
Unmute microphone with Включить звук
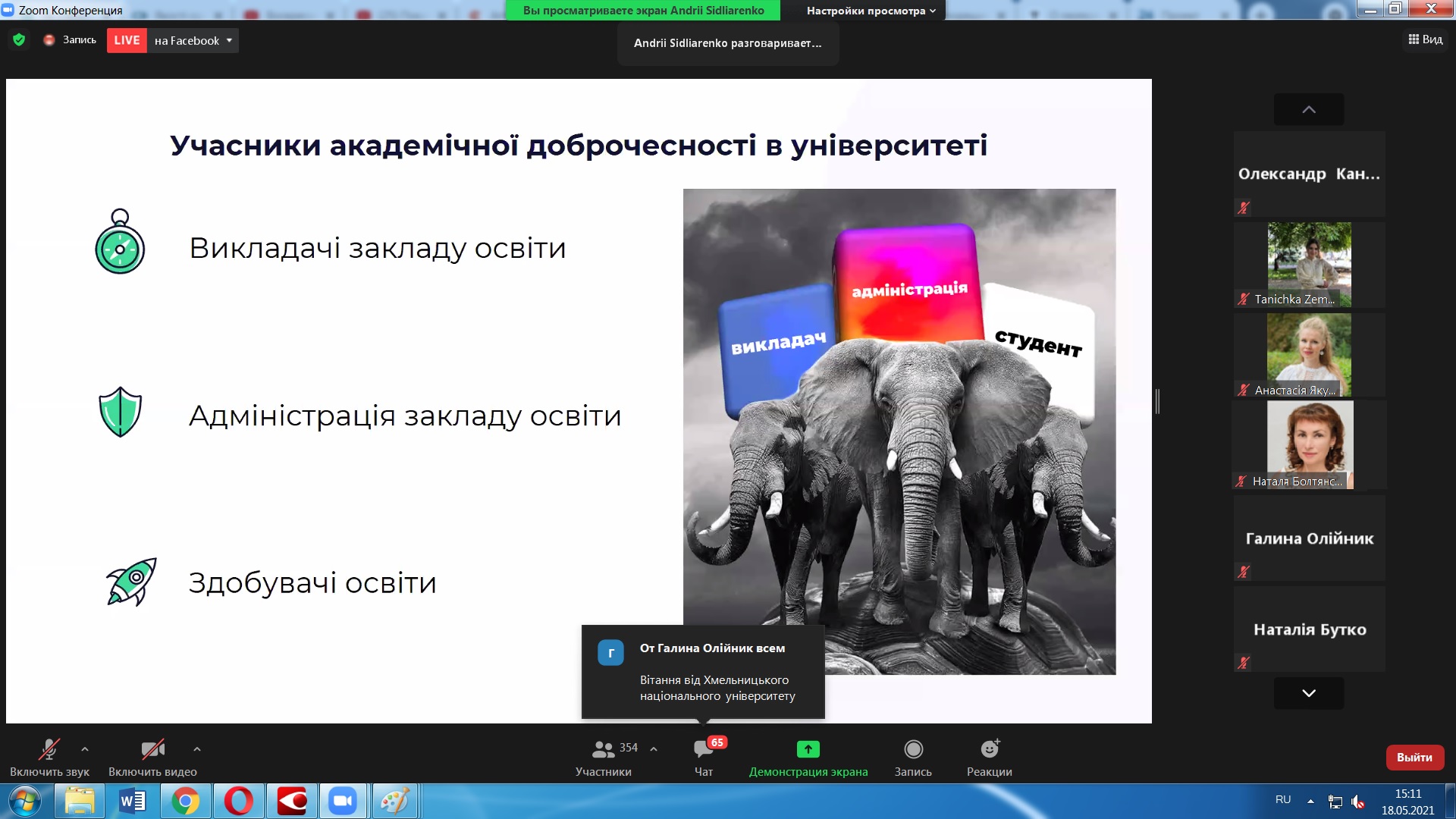click(x=49, y=750)
